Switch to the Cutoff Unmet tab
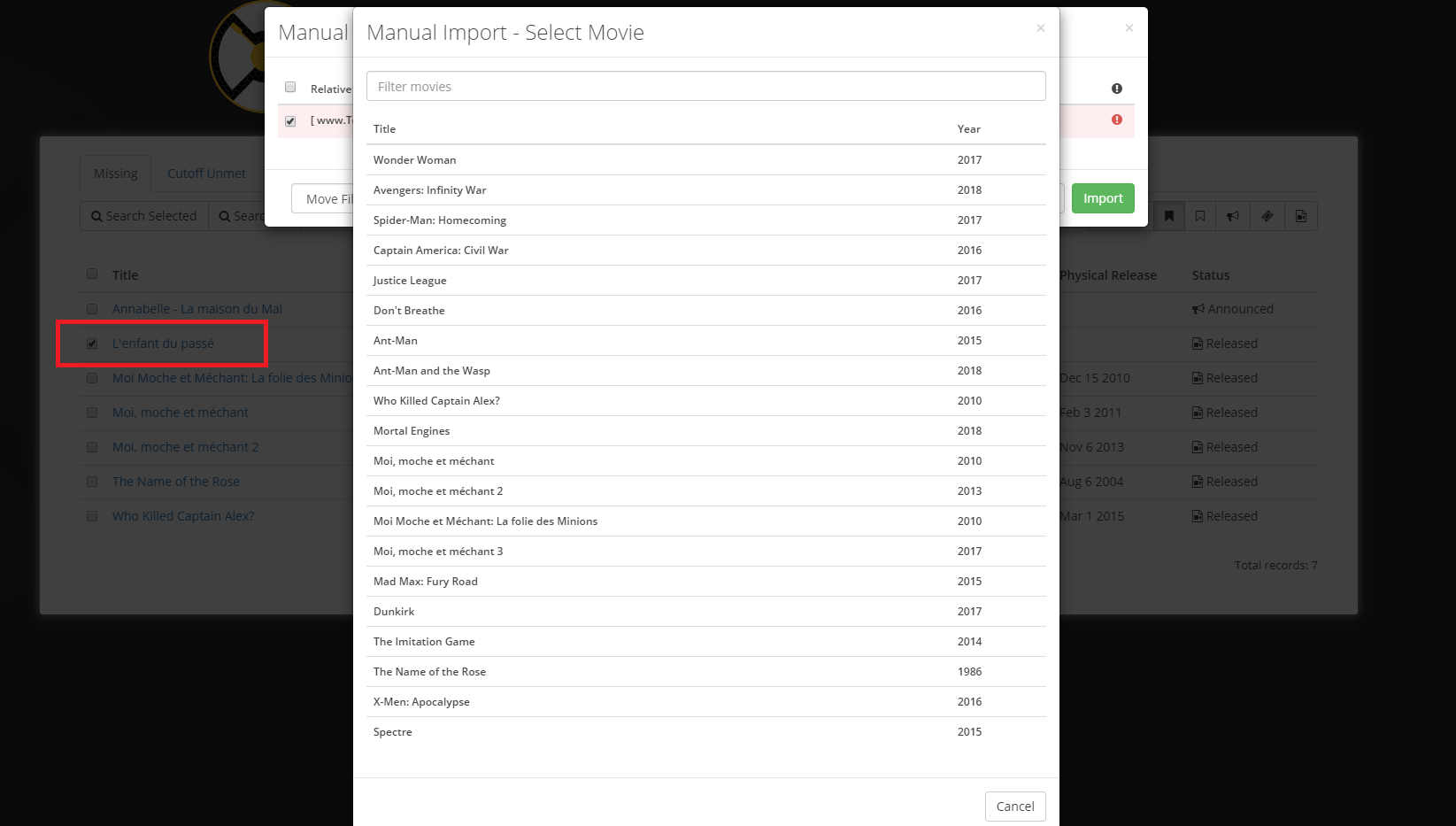Image resolution: width=1456 pixels, height=826 pixels. (x=206, y=173)
